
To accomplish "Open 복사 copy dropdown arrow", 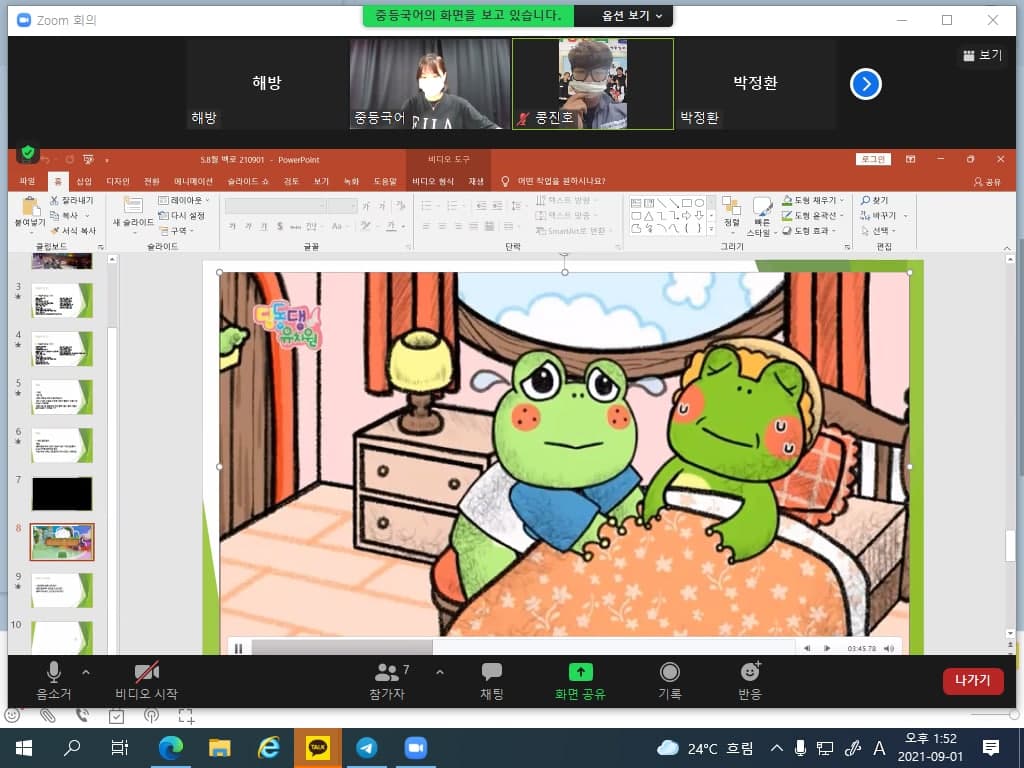I will 87,216.
